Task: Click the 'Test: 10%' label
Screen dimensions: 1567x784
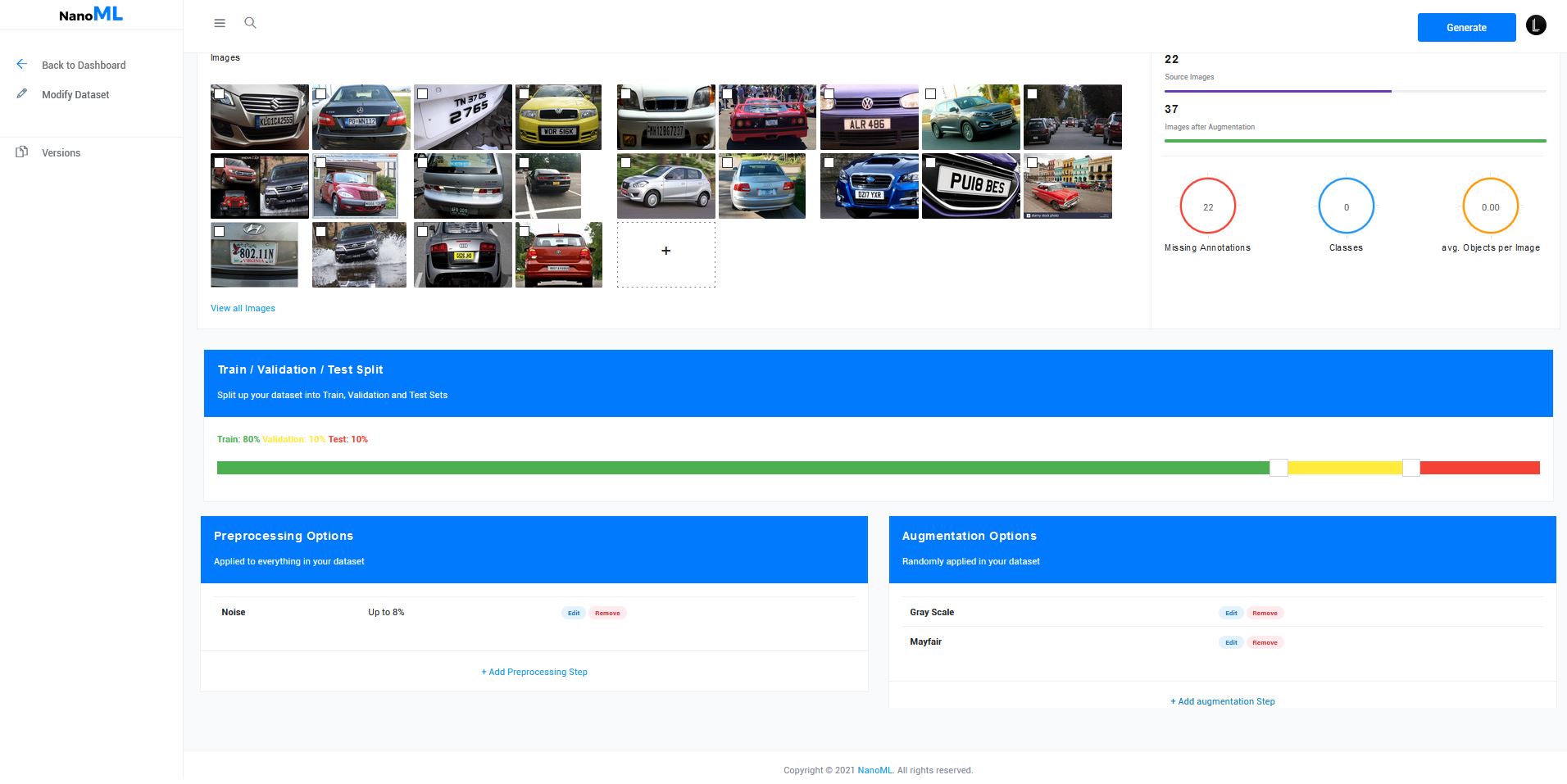Action: coord(348,439)
